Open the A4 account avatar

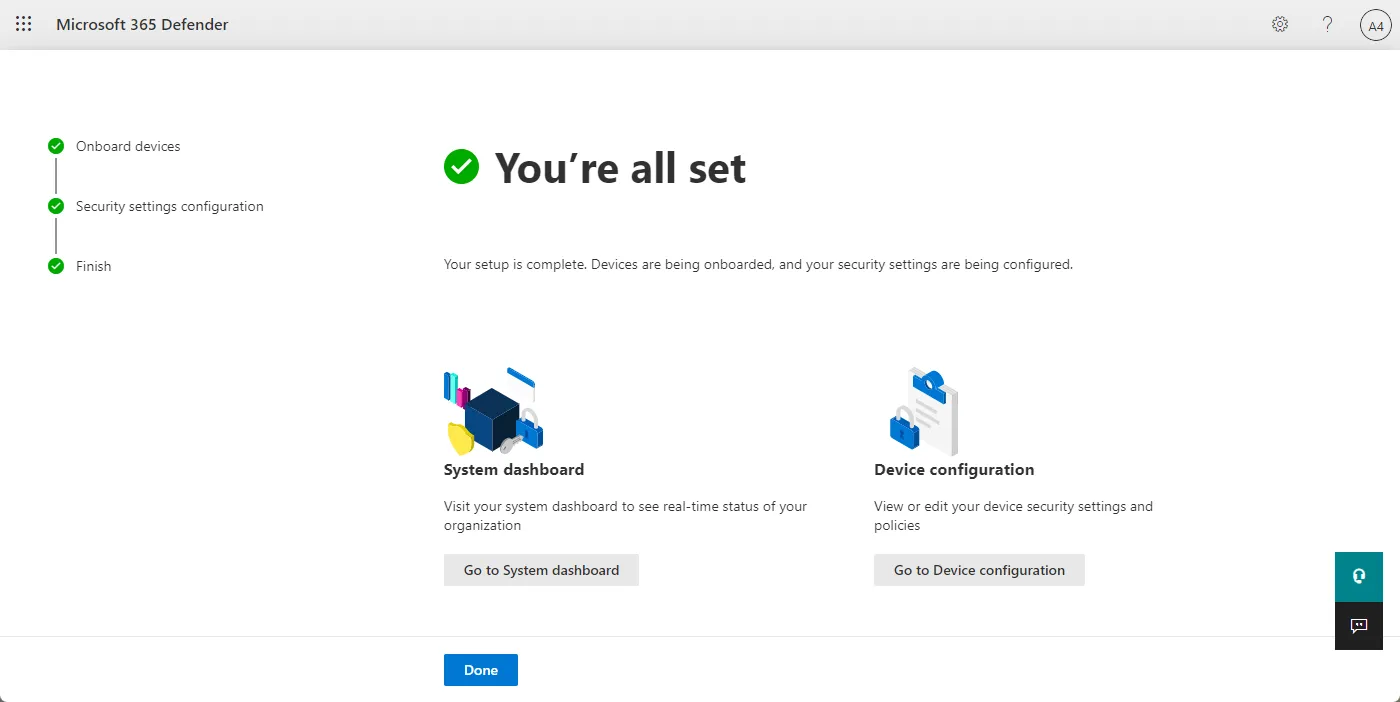pos(1376,25)
